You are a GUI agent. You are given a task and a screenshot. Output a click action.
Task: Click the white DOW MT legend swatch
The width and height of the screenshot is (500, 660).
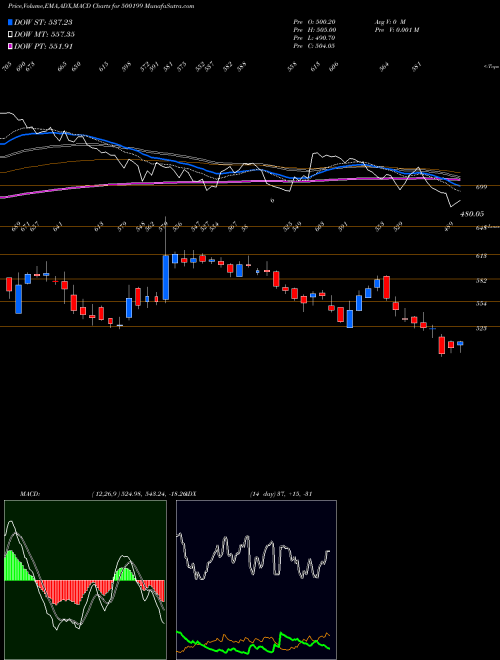[10, 34]
